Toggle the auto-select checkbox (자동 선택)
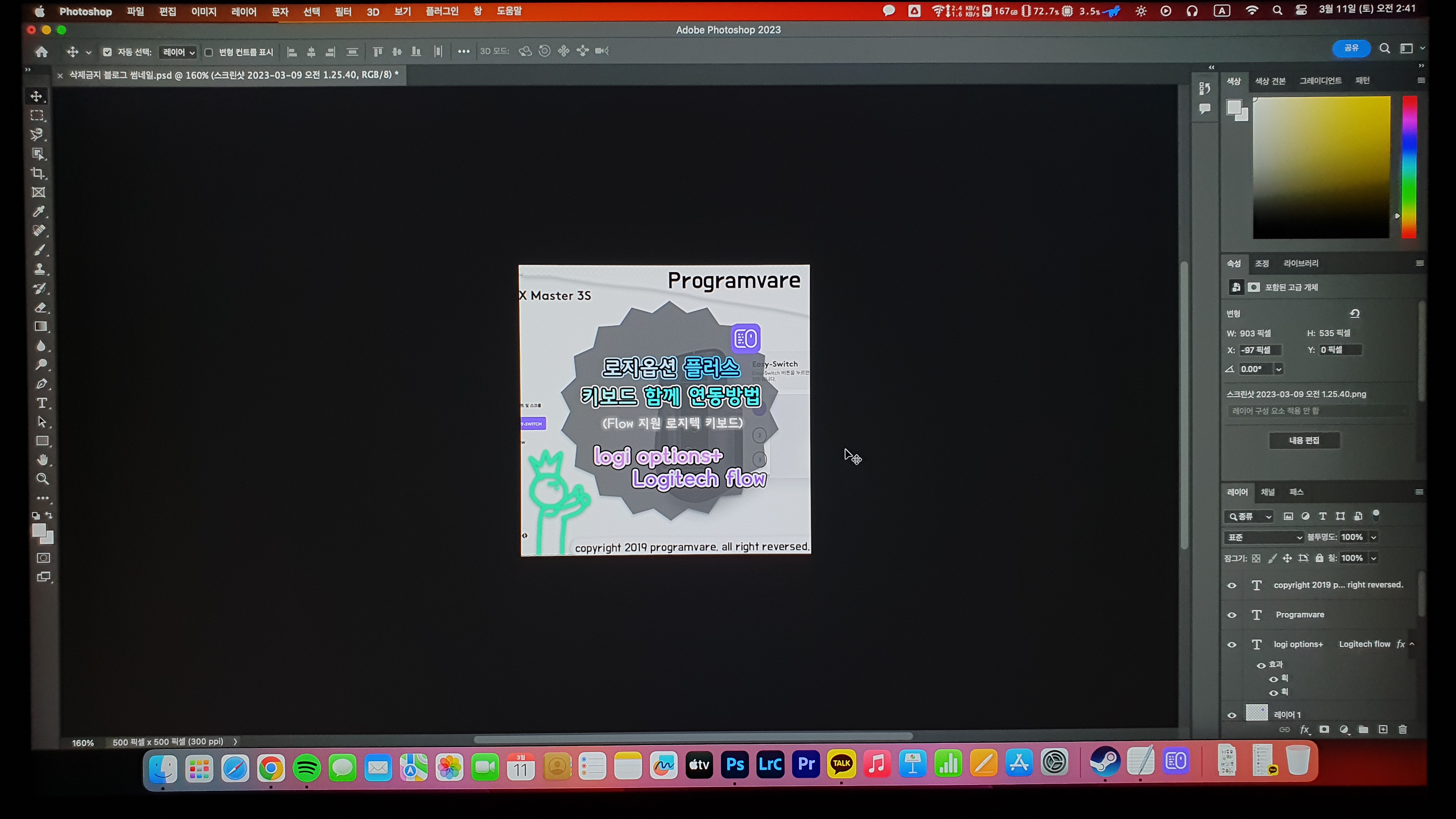This screenshot has width=1456, height=819. tap(107, 52)
